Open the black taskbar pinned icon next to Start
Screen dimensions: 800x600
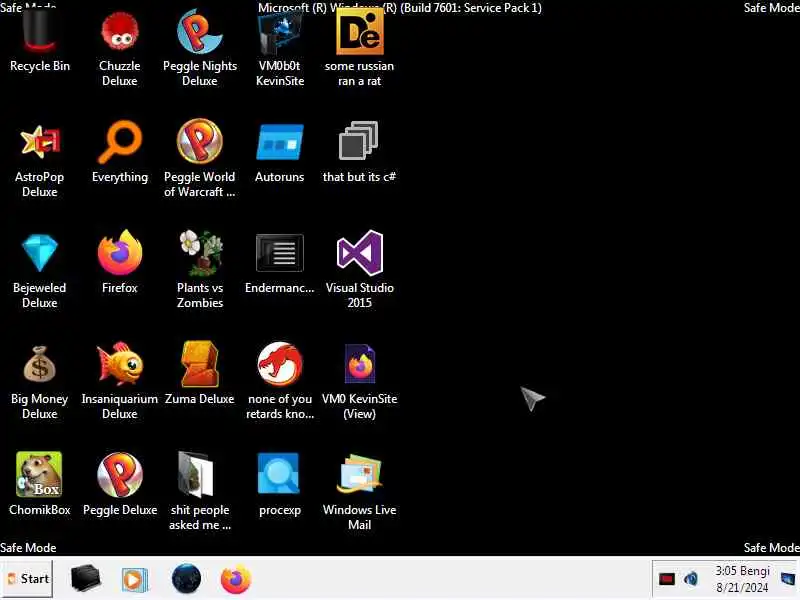[x=85, y=579]
